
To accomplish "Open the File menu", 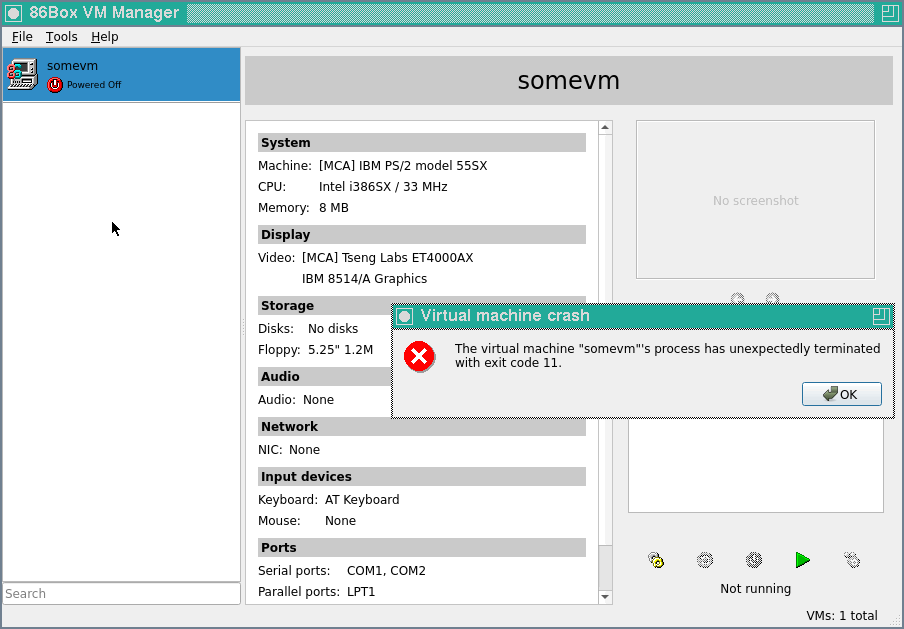I will click(x=21, y=36).
